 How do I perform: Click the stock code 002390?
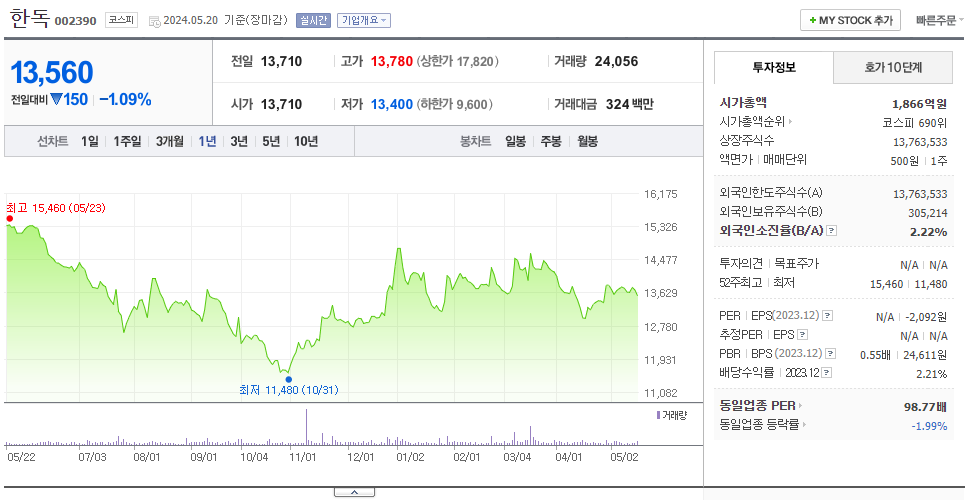tap(75, 21)
